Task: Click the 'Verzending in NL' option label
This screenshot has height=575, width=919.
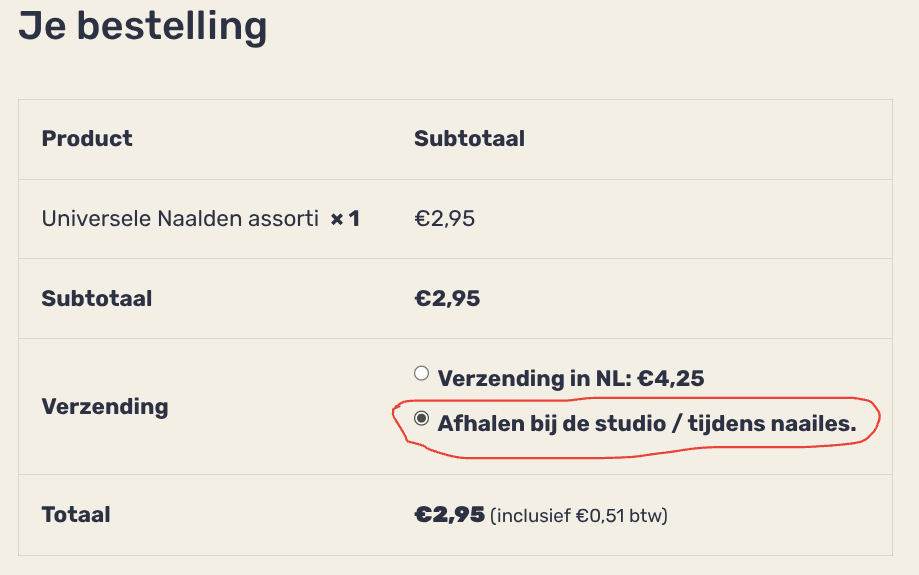Action: 535,379
